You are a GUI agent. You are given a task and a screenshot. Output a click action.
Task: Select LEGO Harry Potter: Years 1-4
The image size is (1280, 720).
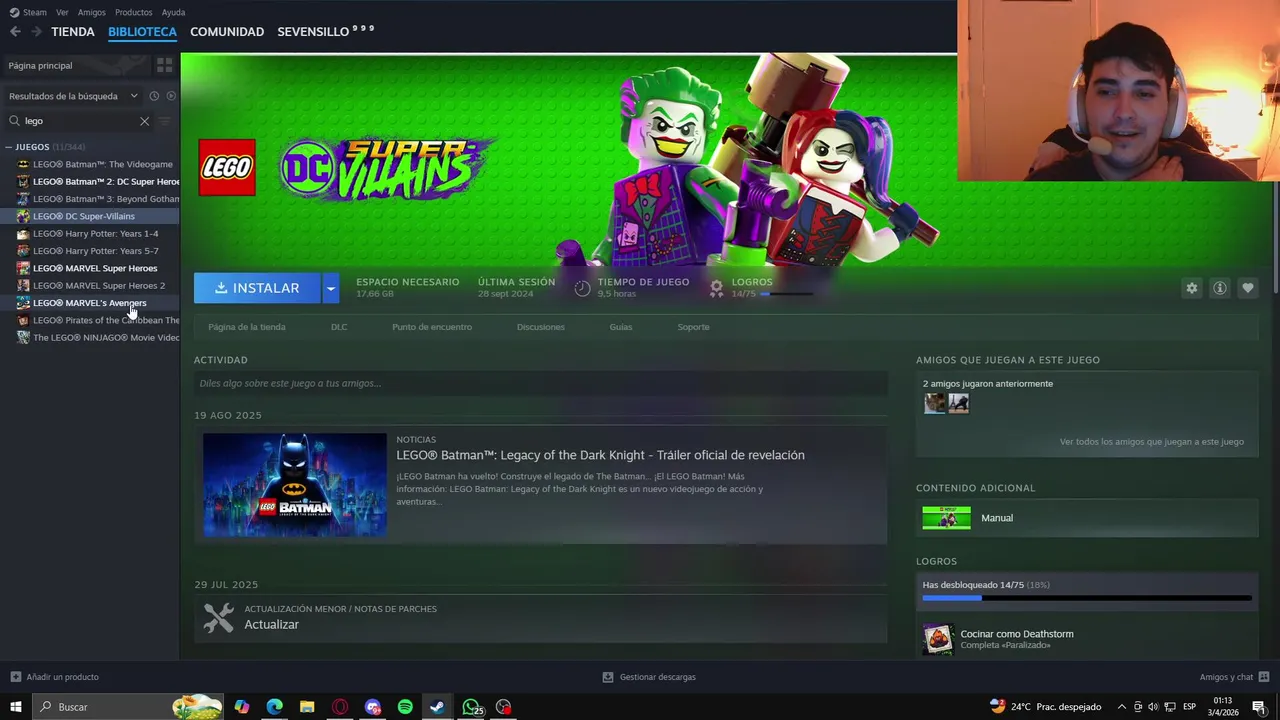95,234
